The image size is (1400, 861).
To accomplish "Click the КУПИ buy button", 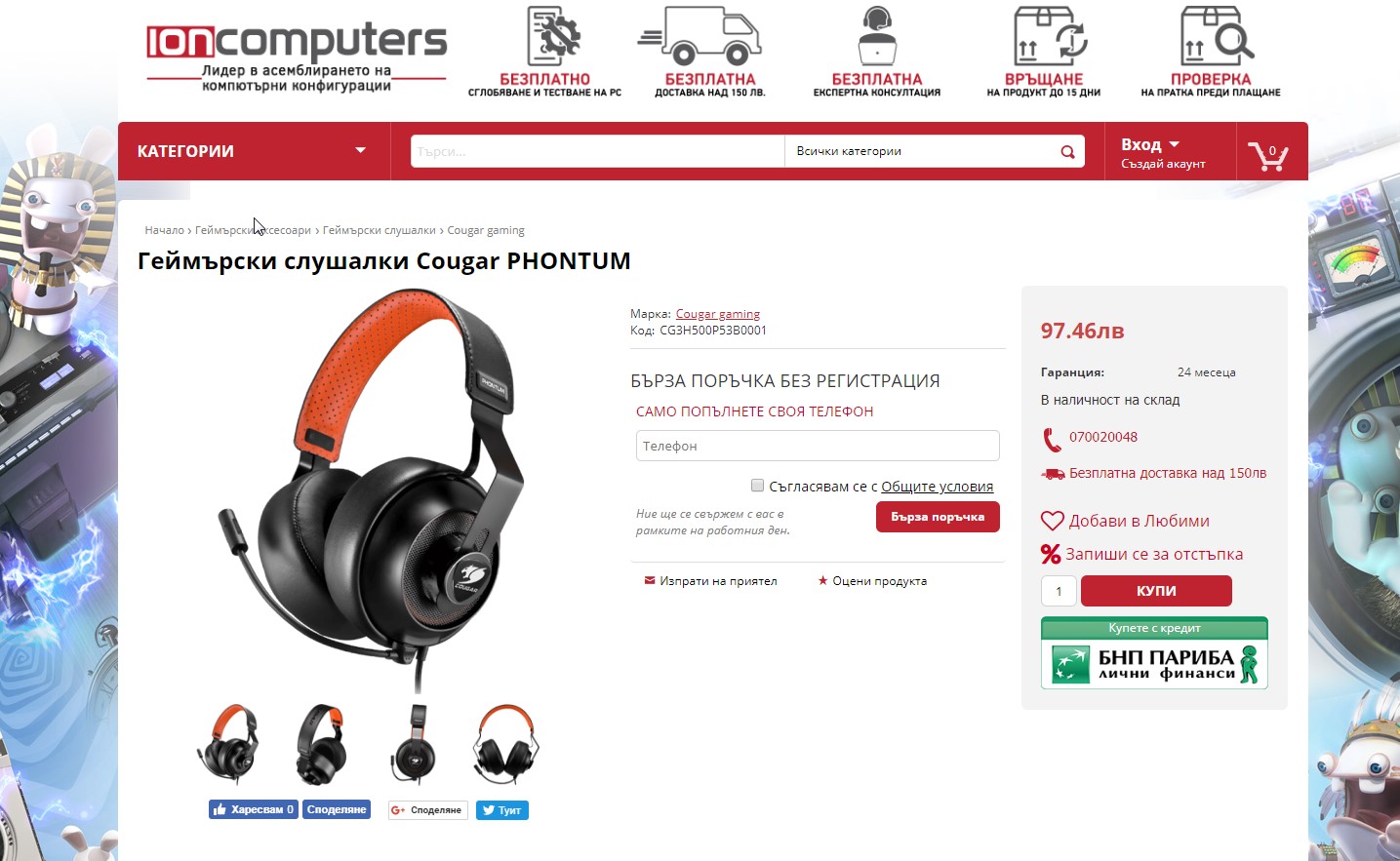I will point(1156,591).
